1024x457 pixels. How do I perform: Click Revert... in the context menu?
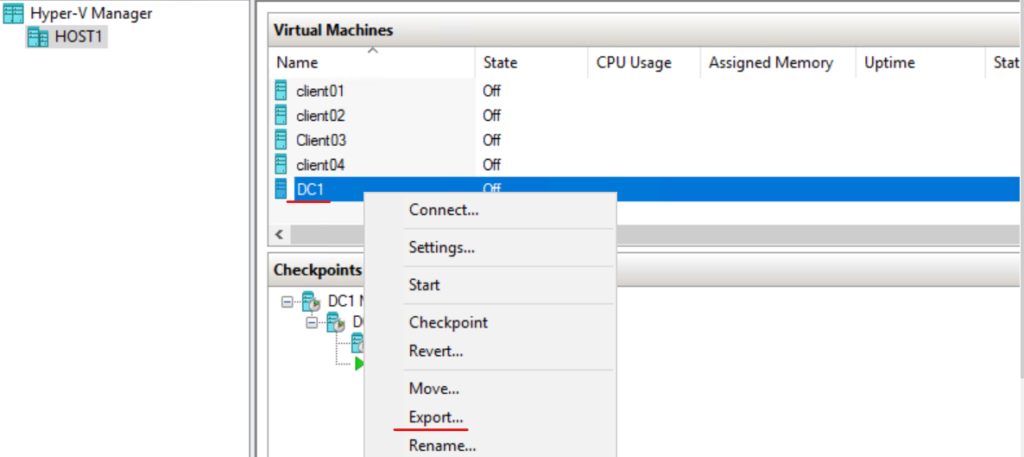pos(435,351)
